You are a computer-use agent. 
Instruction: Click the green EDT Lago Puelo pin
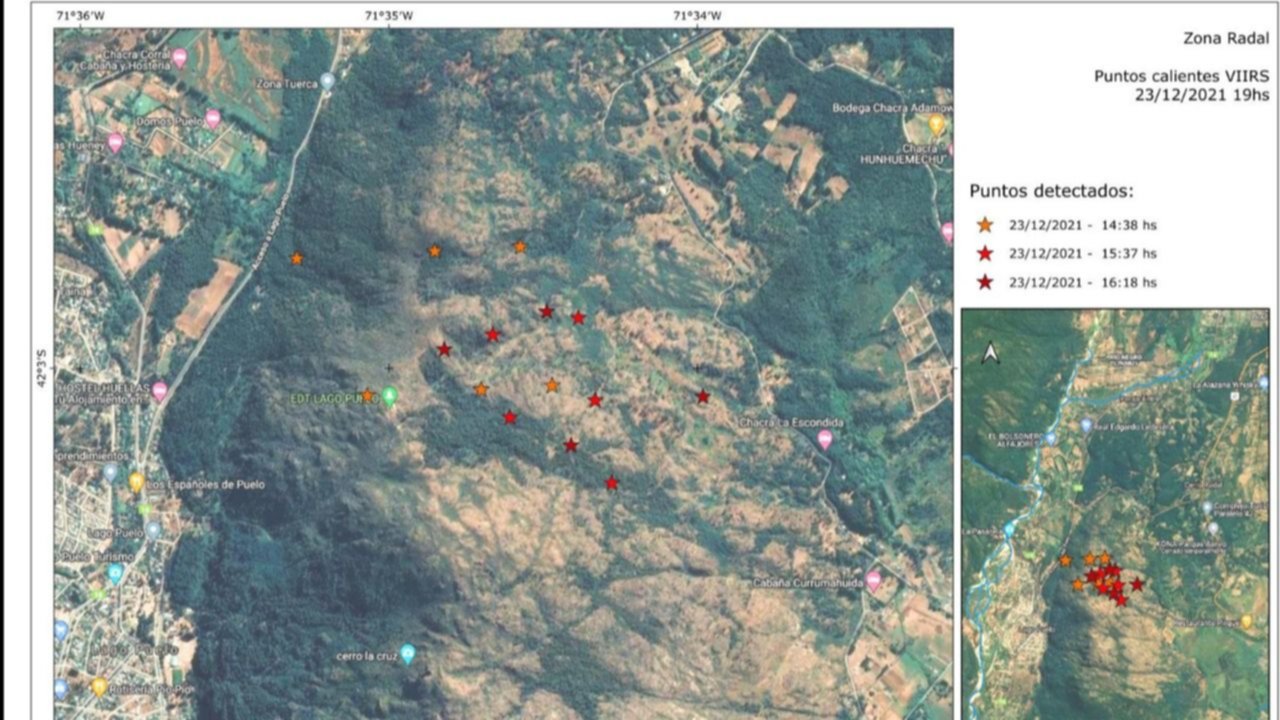point(390,396)
